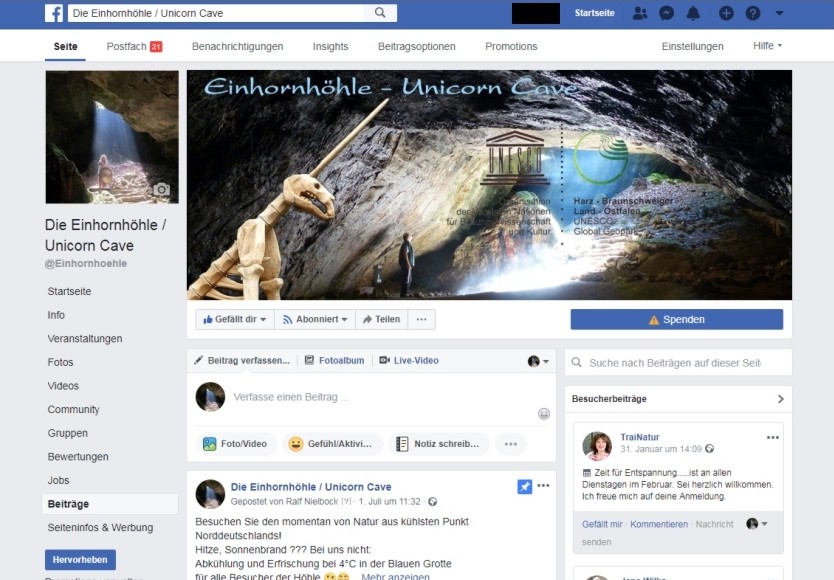
Task: Click the Facebook logo icon
Action: click(54, 13)
